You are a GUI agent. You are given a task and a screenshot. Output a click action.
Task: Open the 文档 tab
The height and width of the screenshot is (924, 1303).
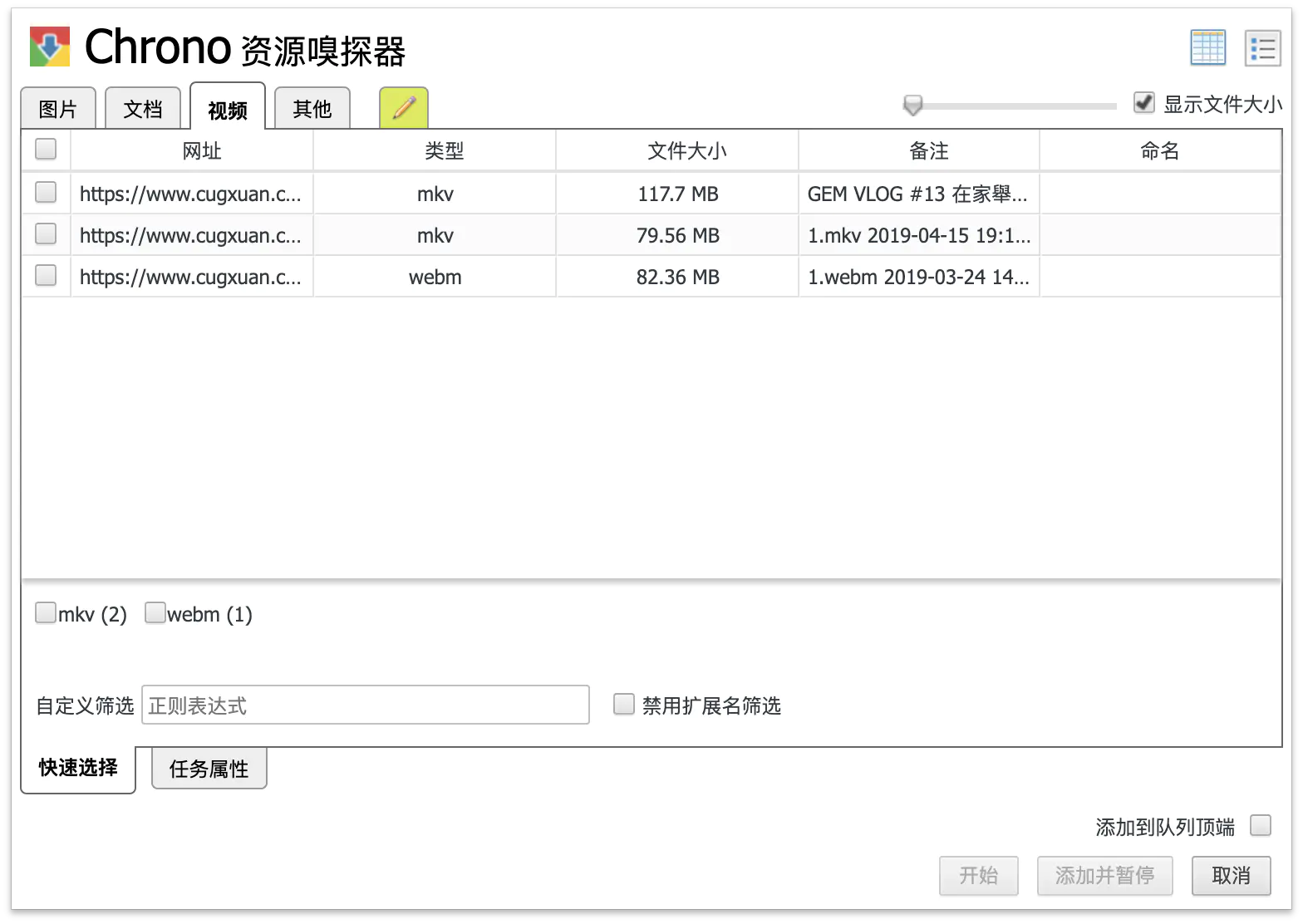143,109
